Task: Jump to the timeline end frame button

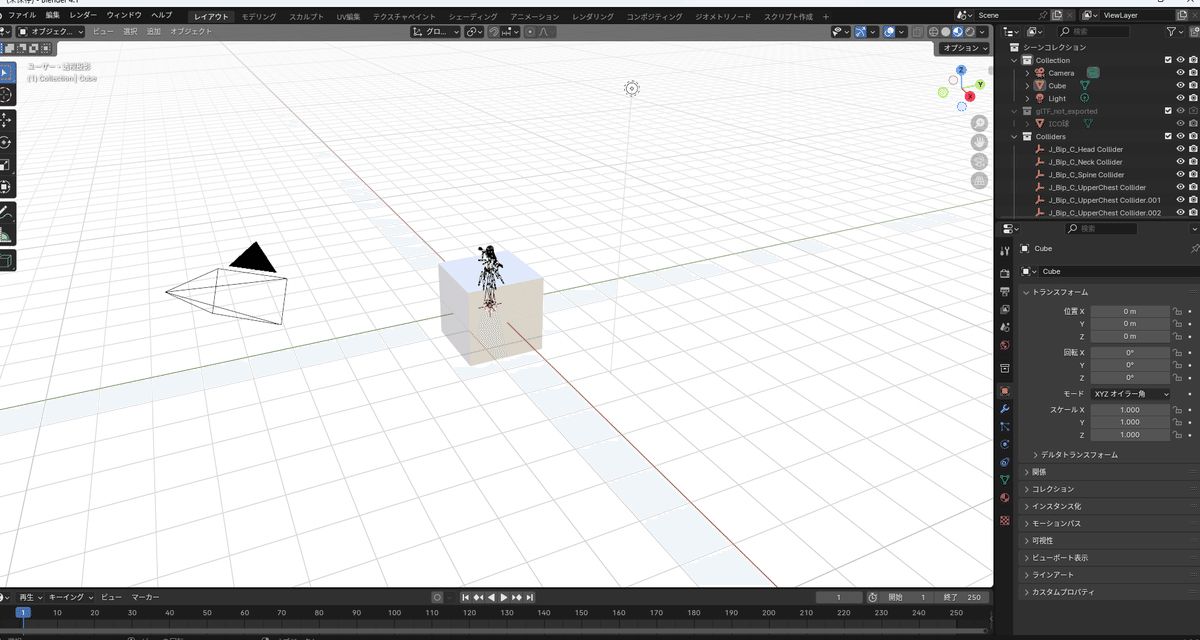Action: (x=530, y=597)
